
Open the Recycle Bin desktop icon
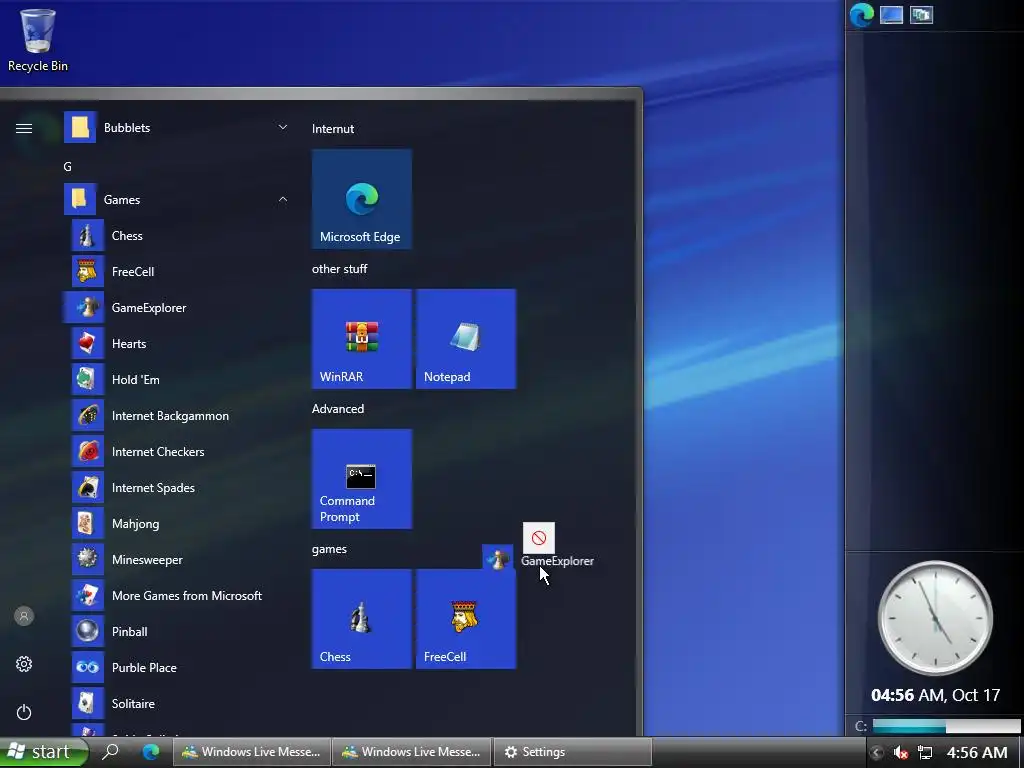38,39
